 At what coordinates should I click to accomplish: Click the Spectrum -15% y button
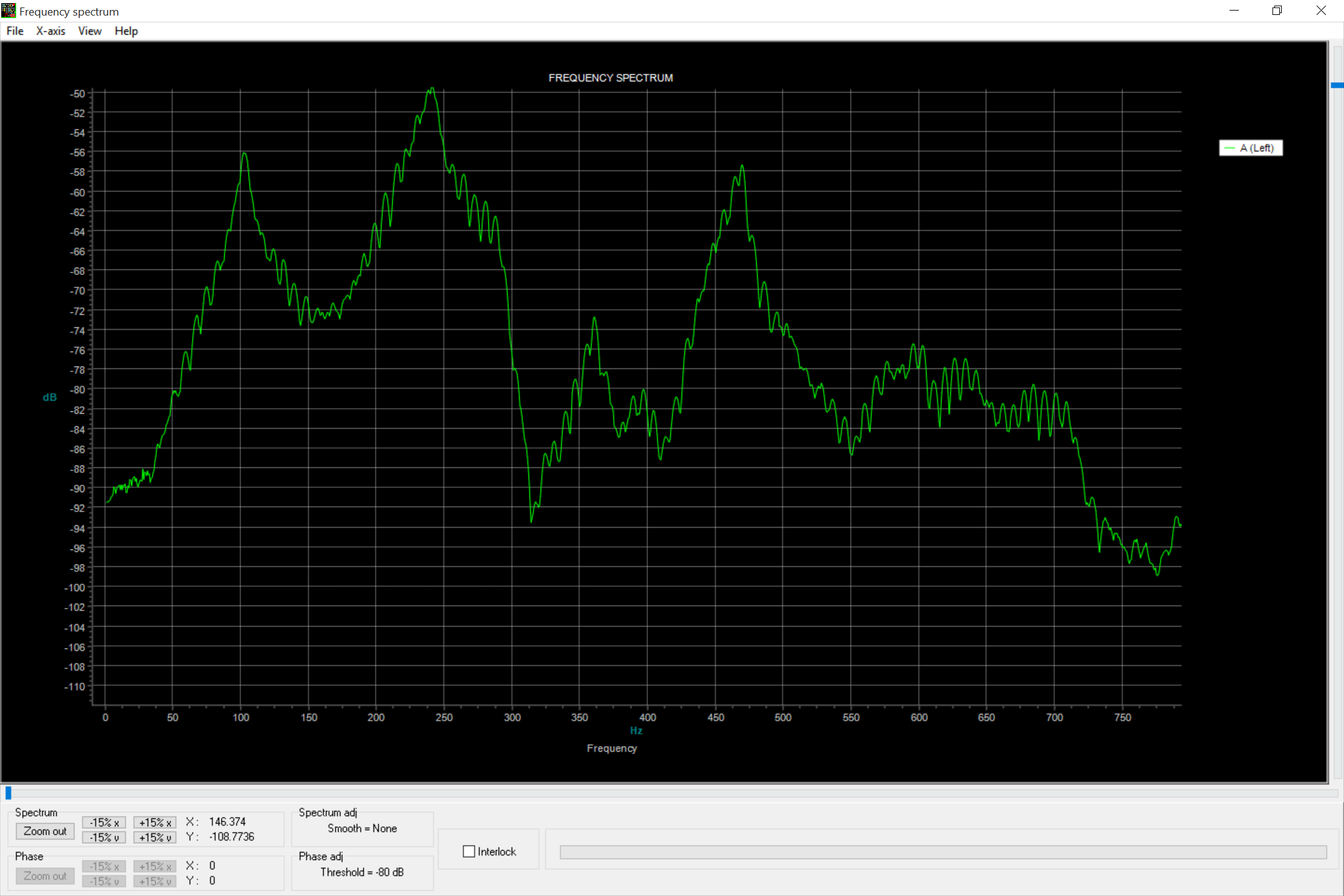coord(104,838)
